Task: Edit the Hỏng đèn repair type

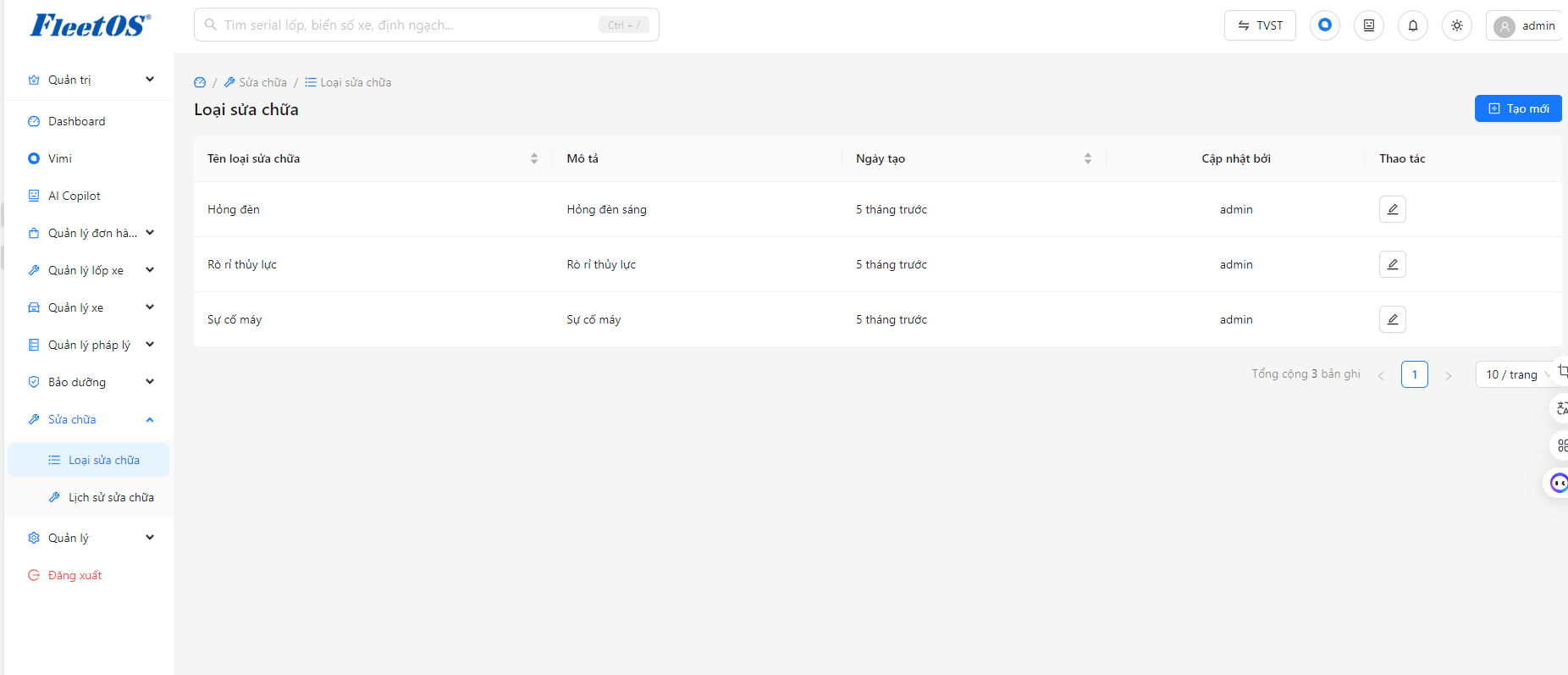Action: 1393,209
